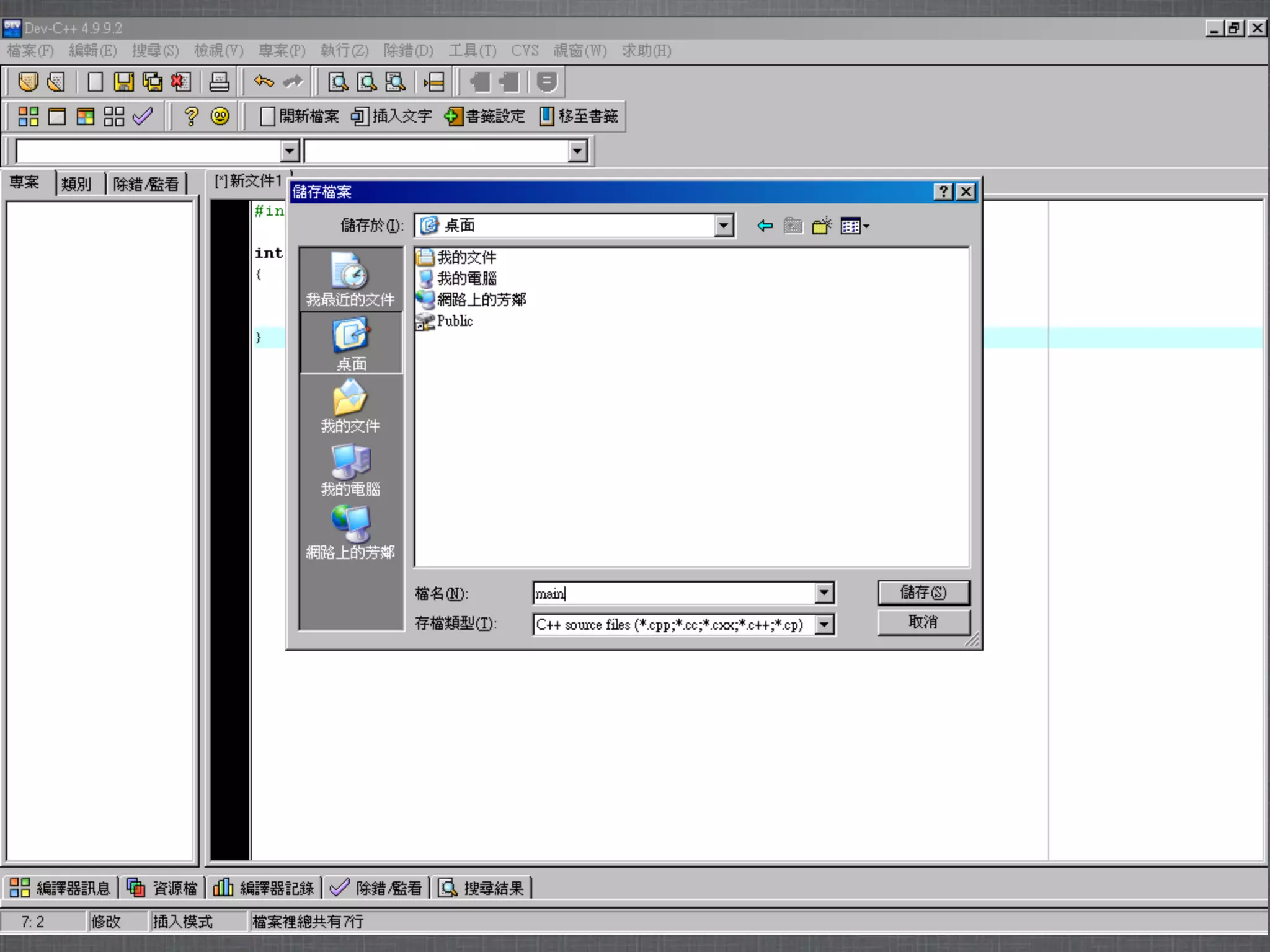Click the 取消 cancel button
The width and height of the screenshot is (1270, 952).
coord(923,622)
